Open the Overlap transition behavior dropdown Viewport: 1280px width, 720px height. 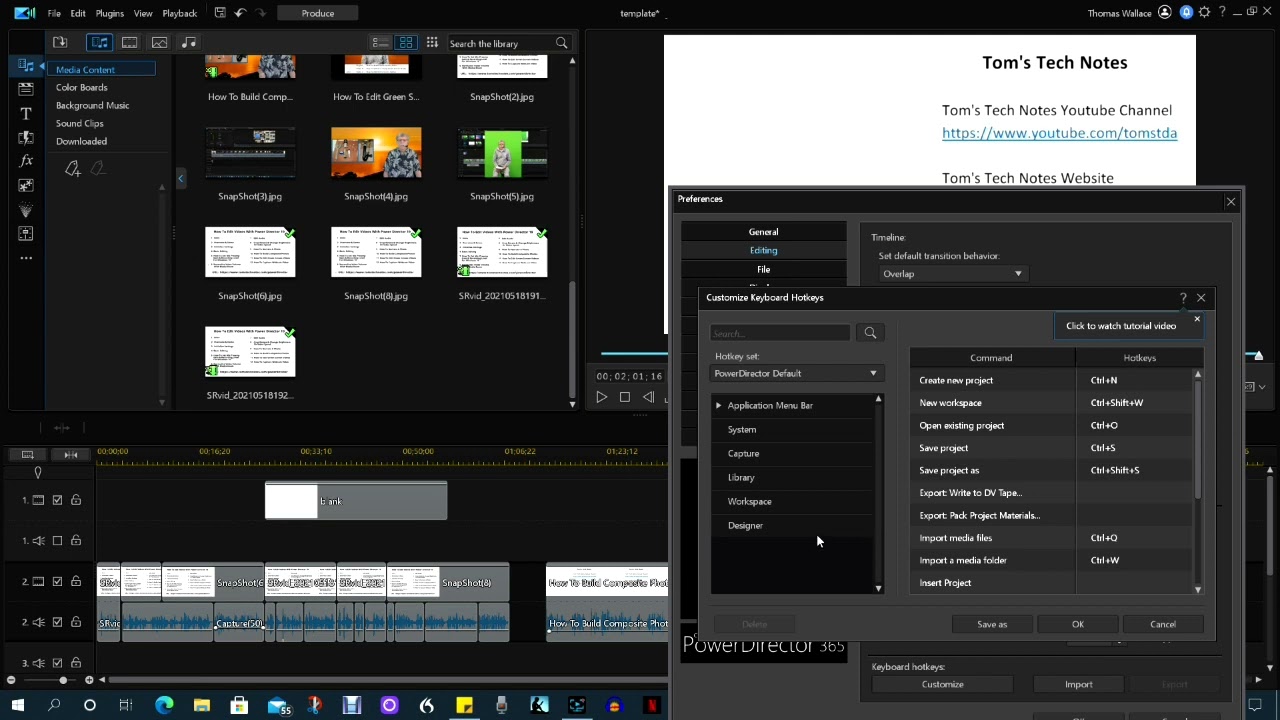point(953,274)
